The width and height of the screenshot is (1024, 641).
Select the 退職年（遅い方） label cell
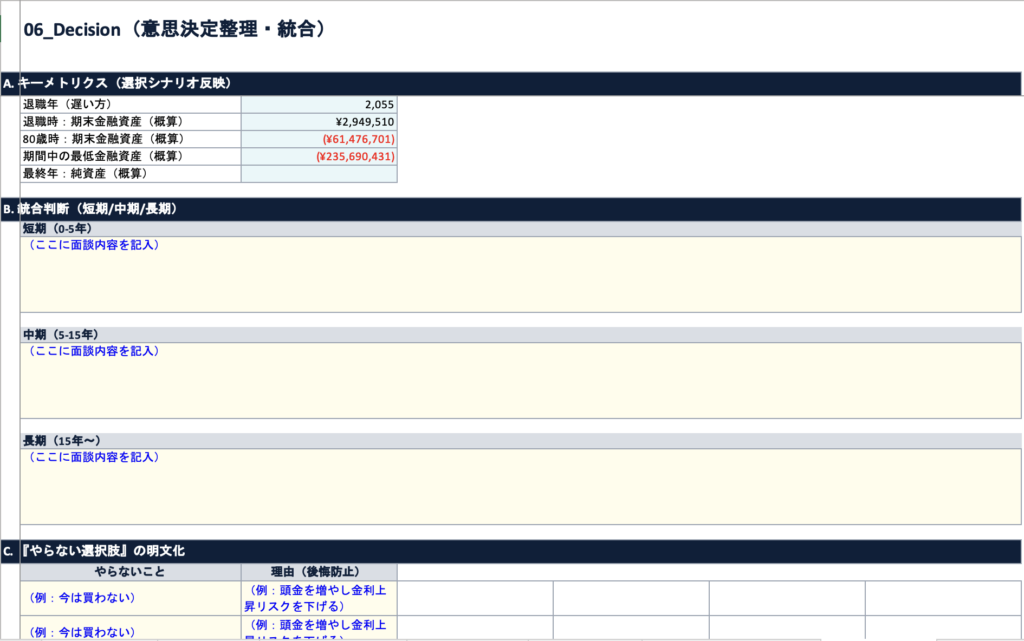click(x=130, y=104)
